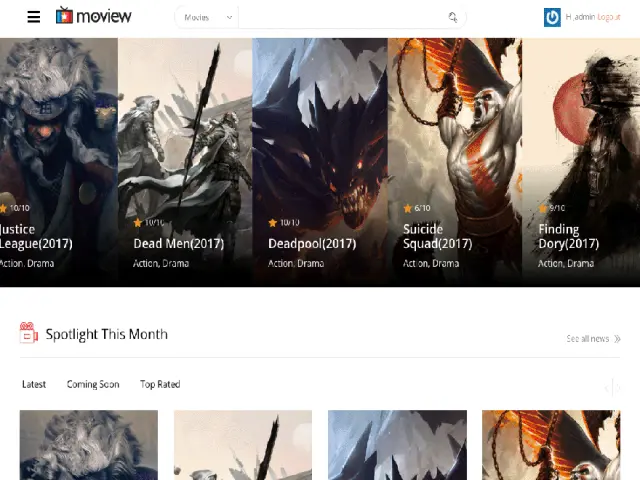Click the Spotlight This Month camera icon
The height and width of the screenshot is (480, 640).
click(x=29, y=333)
